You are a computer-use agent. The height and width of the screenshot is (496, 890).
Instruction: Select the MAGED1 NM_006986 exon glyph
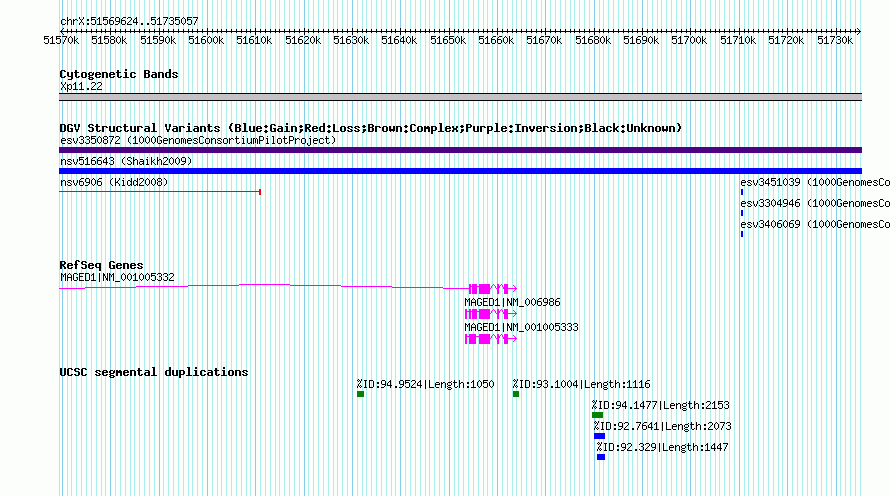[x=491, y=314]
